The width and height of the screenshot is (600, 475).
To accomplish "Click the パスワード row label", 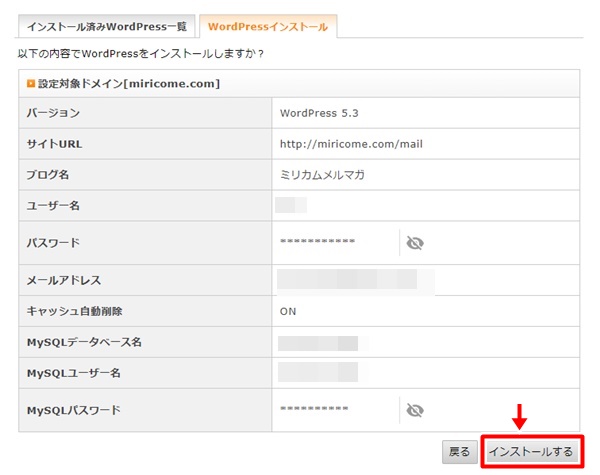I will pos(53,243).
